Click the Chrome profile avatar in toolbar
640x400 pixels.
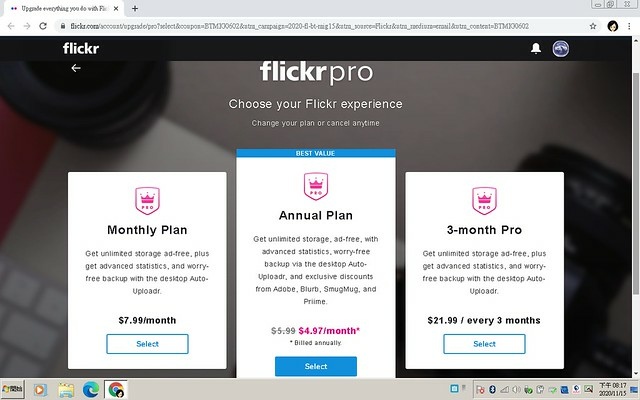point(613,26)
